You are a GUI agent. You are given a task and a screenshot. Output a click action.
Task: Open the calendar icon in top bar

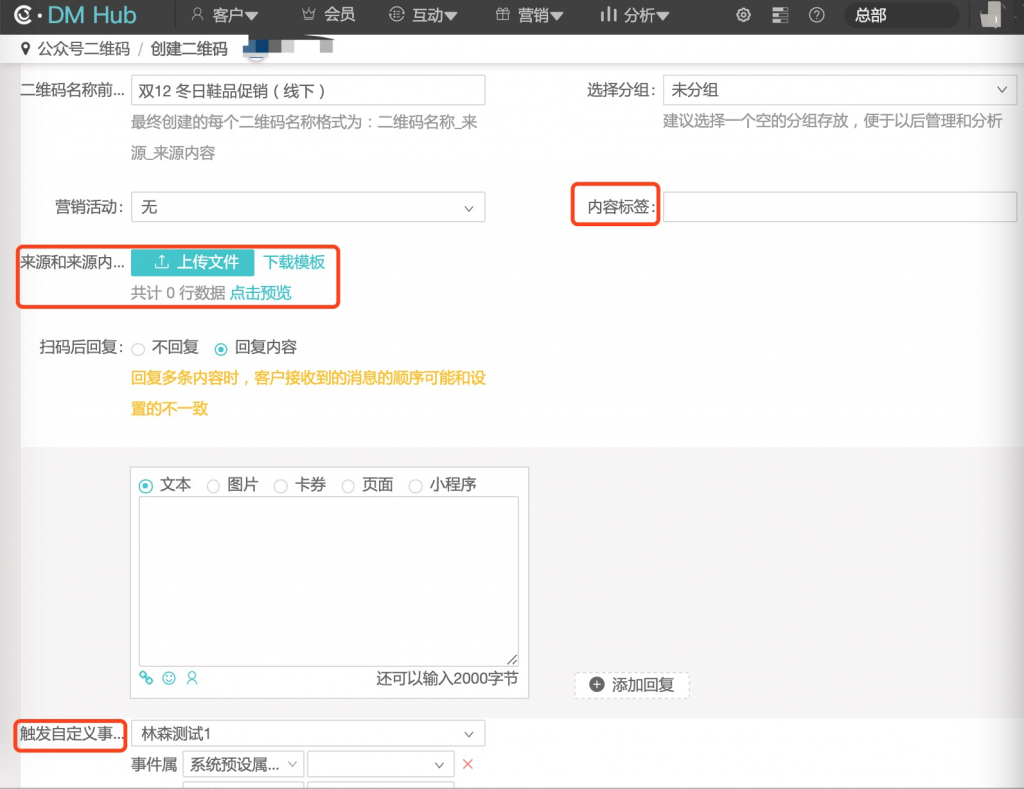tap(781, 15)
